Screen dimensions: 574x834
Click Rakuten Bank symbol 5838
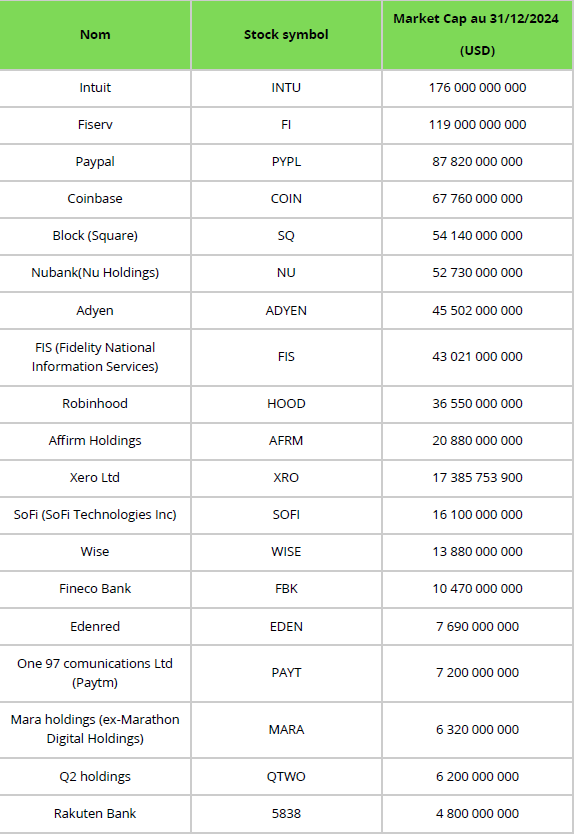point(286,814)
